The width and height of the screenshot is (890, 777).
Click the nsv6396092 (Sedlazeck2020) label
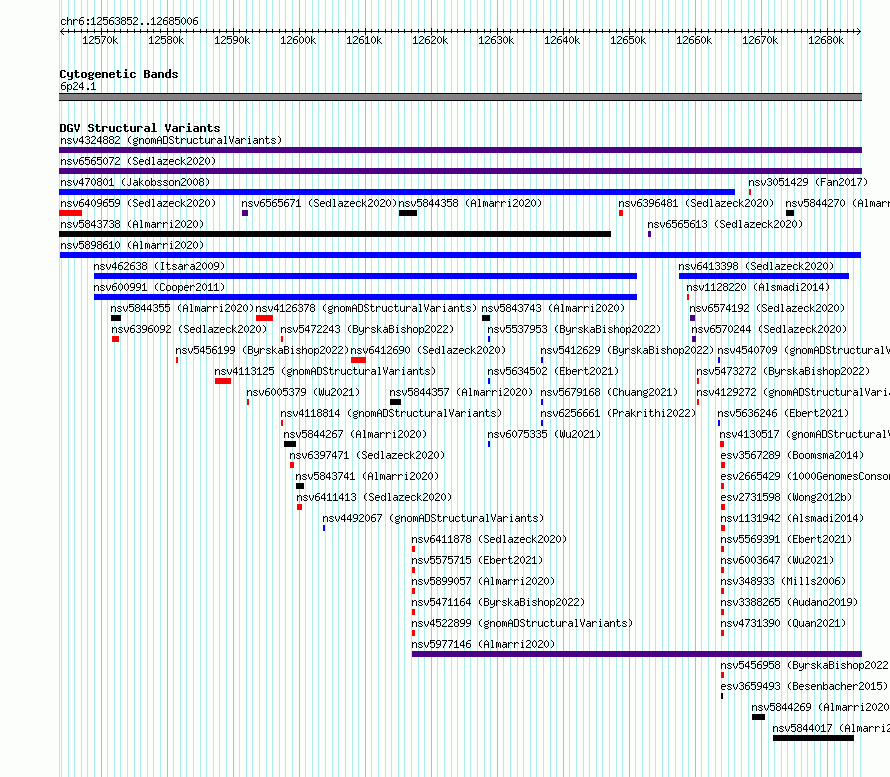tap(189, 329)
